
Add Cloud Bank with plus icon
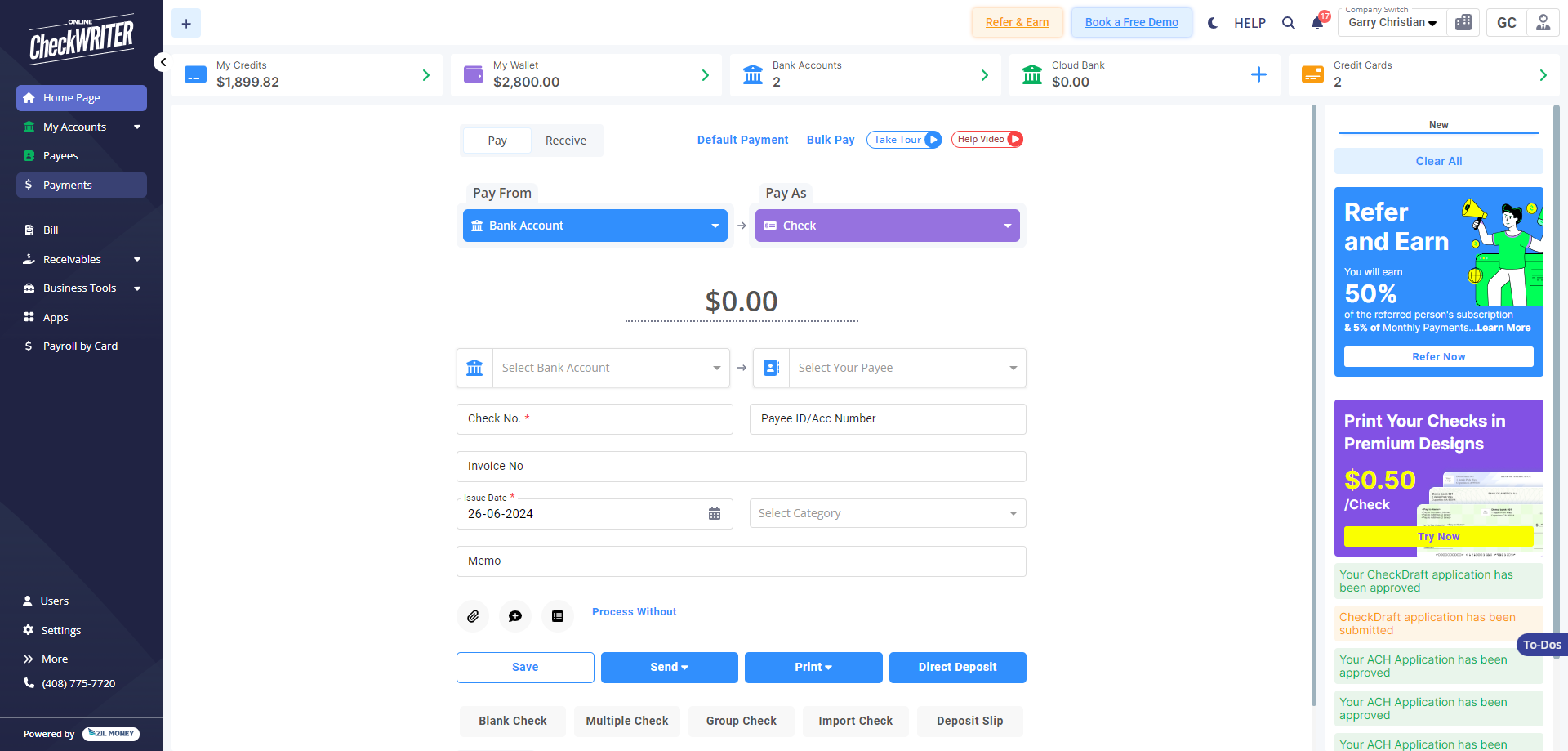(x=1258, y=75)
